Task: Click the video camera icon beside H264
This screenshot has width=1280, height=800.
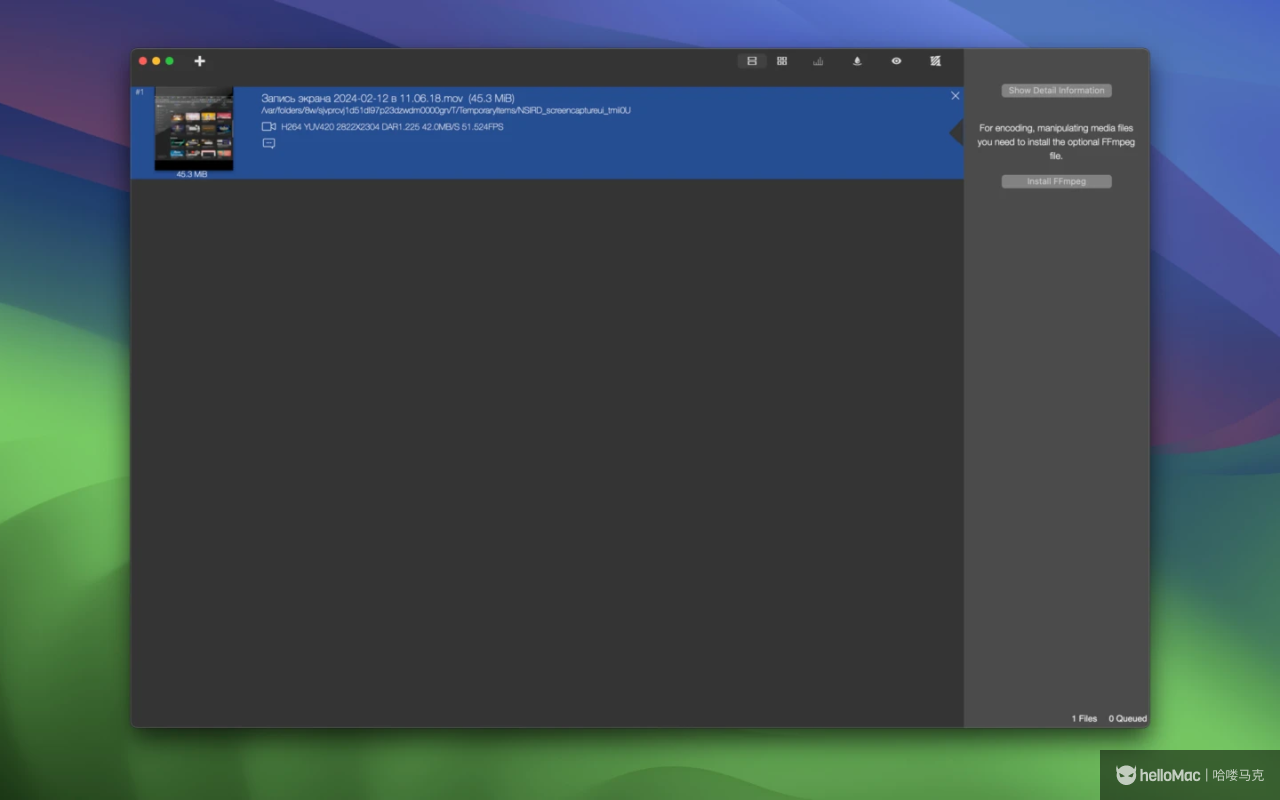Action: click(x=268, y=127)
